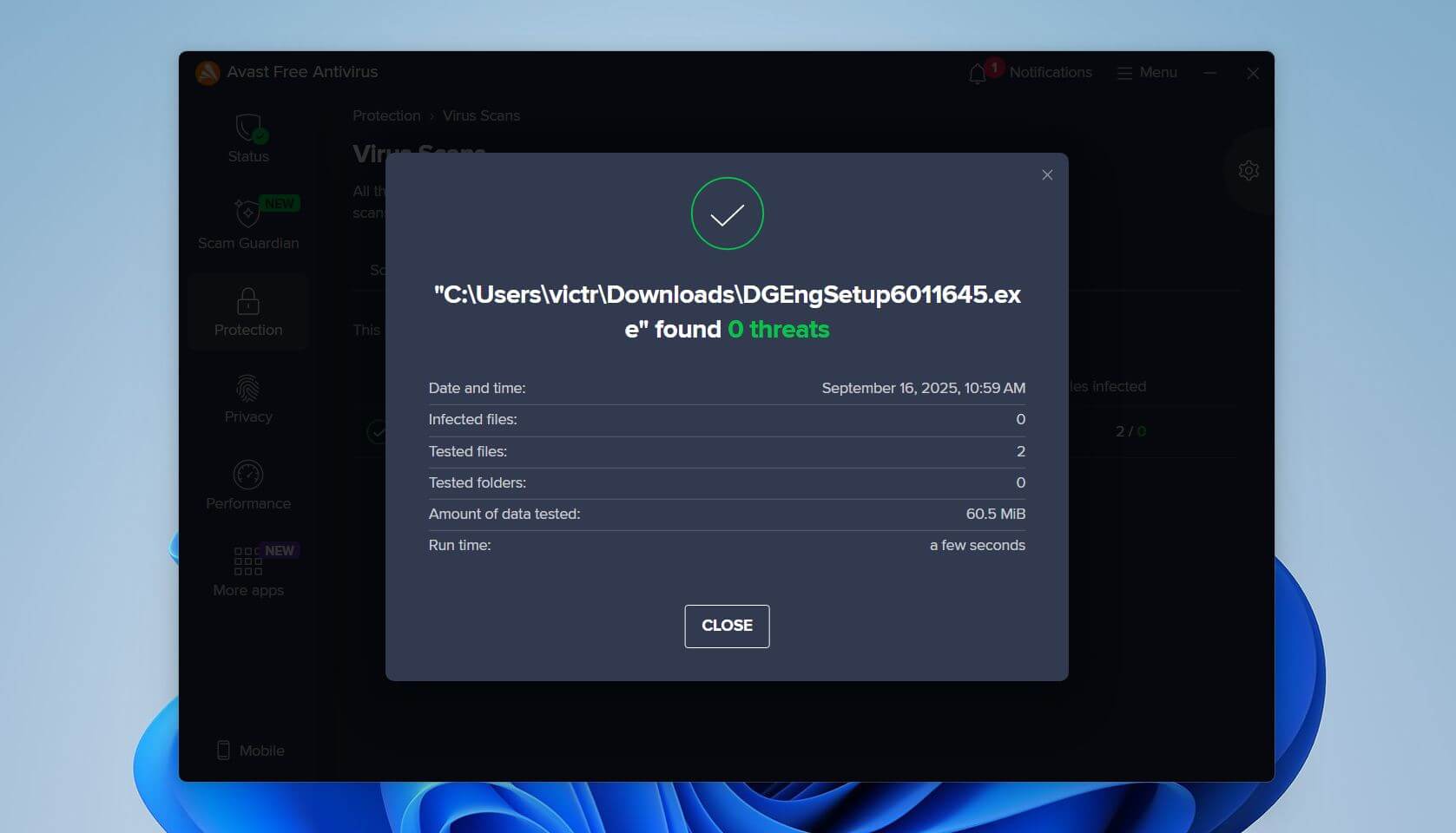This screenshot has height=833, width=1456.
Task: Click the Virus Scans breadcrumb
Action: (x=481, y=115)
